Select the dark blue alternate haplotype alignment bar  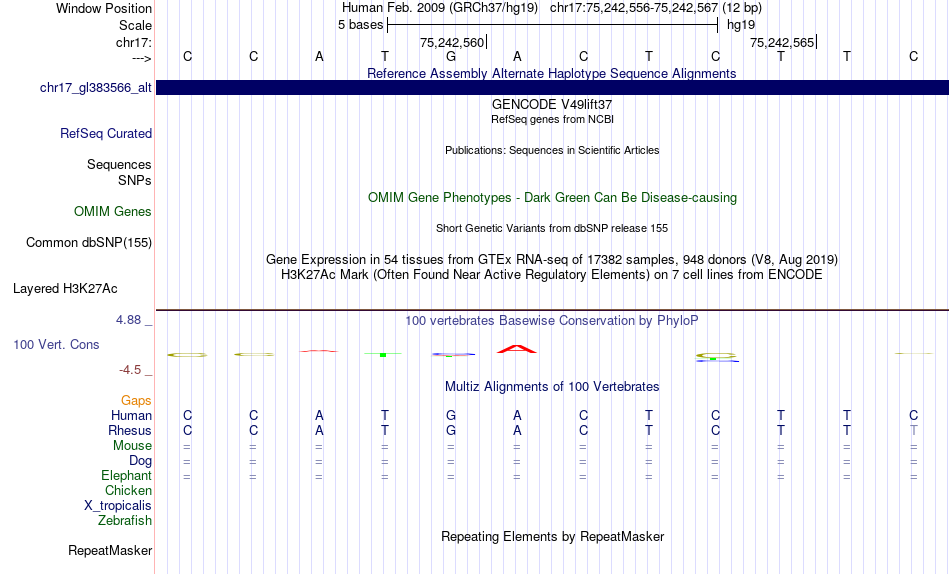point(552,87)
